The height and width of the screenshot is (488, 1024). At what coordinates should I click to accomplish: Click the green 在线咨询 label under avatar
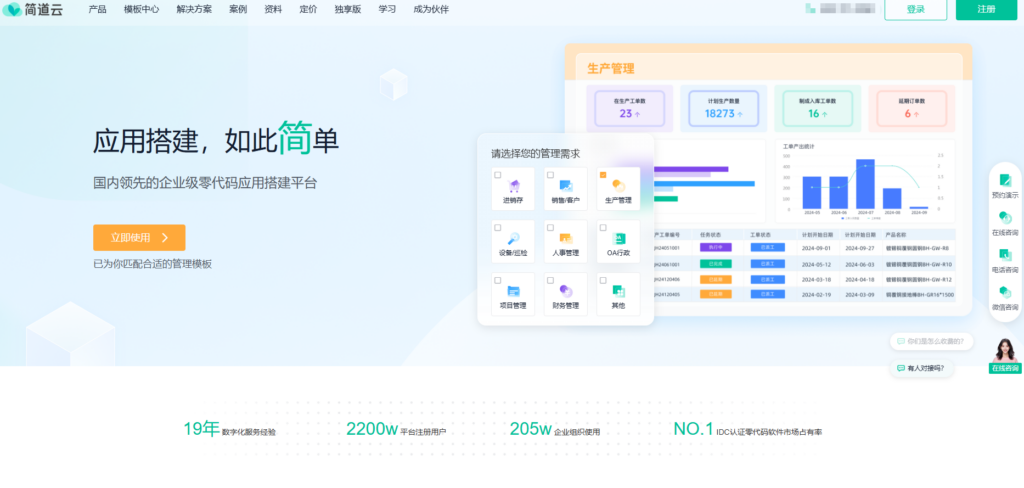click(1005, 368)
